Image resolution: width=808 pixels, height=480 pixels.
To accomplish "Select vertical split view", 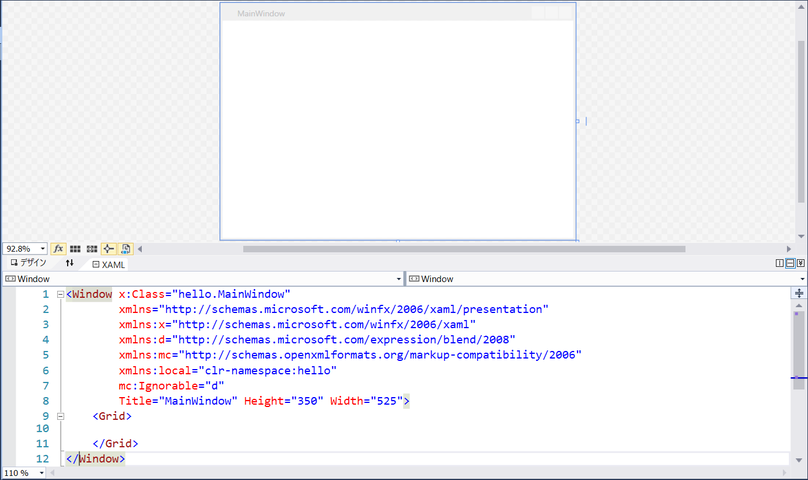I will tap(780, 263).
